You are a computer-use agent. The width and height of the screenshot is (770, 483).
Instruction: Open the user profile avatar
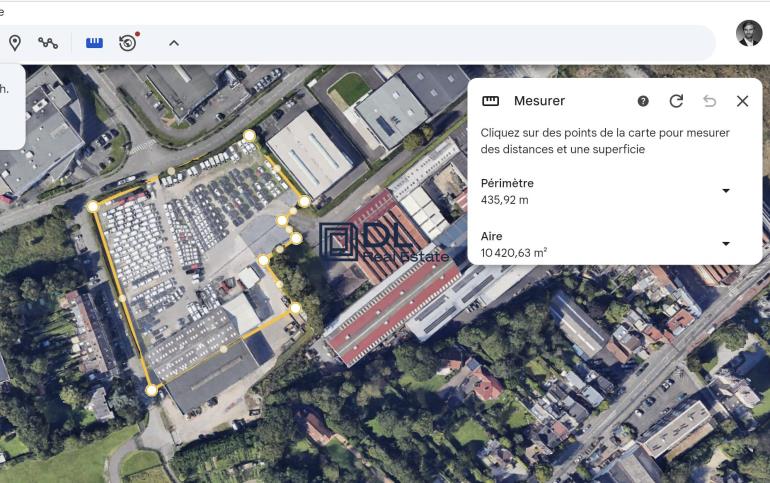[748, 33]
